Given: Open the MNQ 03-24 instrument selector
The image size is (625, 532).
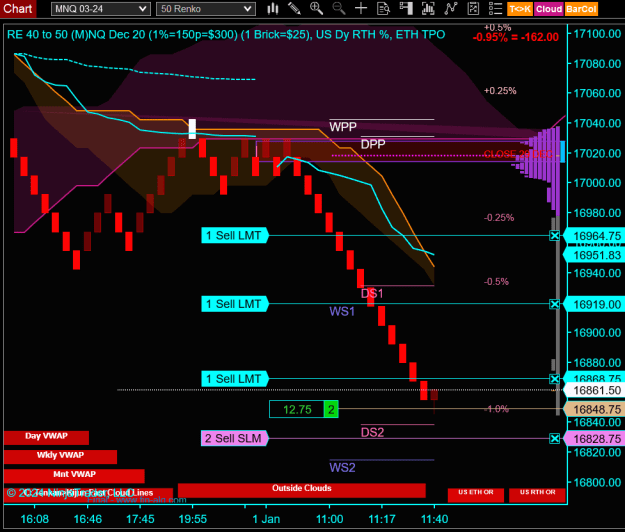Looking at the screenshot, I should coord(100,9).
